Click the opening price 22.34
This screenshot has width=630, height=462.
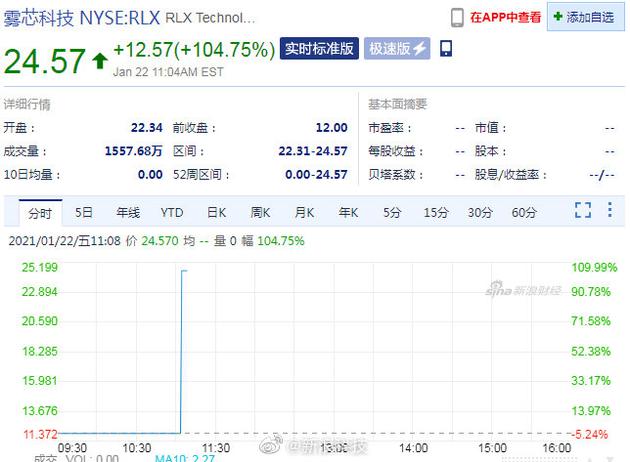tap(147, 128)
